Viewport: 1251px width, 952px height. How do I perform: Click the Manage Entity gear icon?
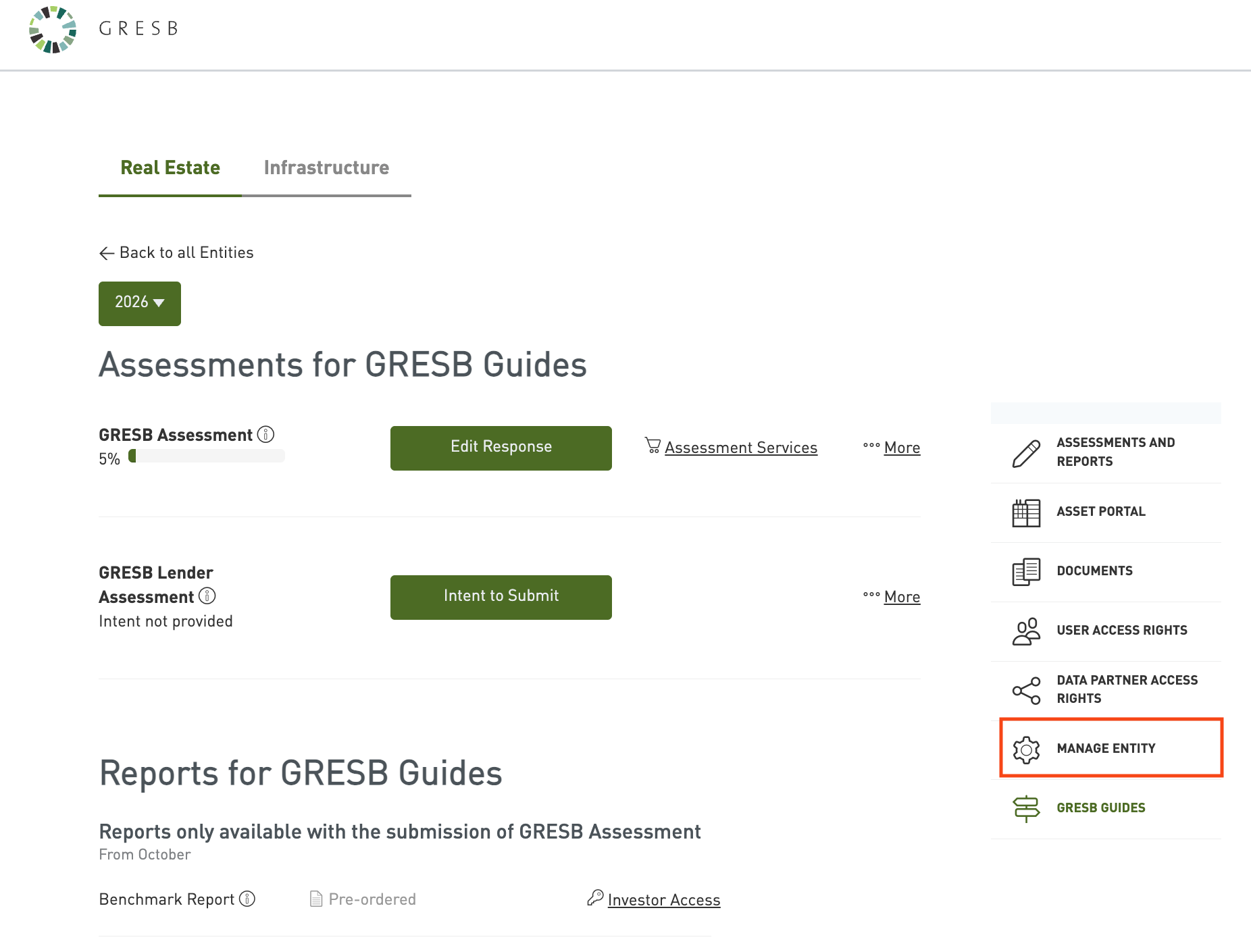(x=1026, y=749)
